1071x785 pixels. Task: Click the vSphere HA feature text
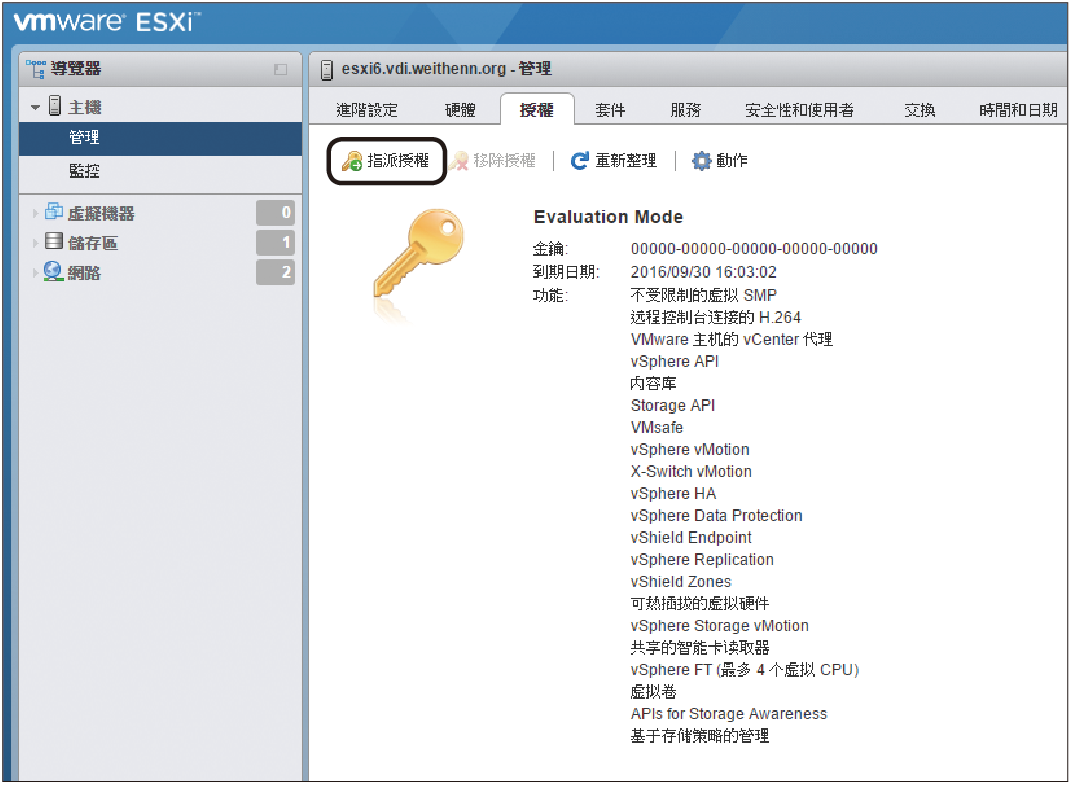click(x=673, y=493)
